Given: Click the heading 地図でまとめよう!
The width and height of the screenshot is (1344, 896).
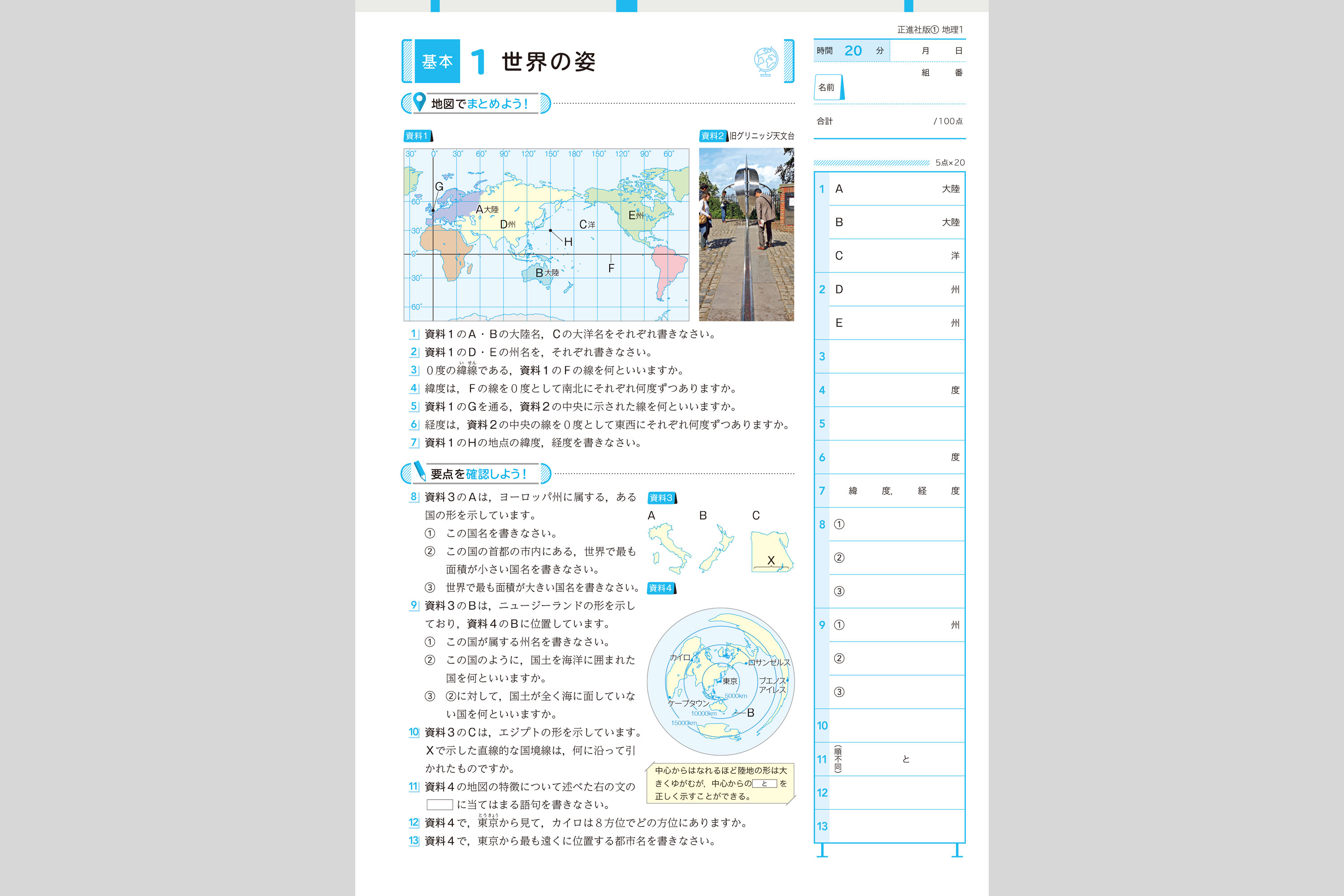Looking at the screenshot, I should [479, 103].
